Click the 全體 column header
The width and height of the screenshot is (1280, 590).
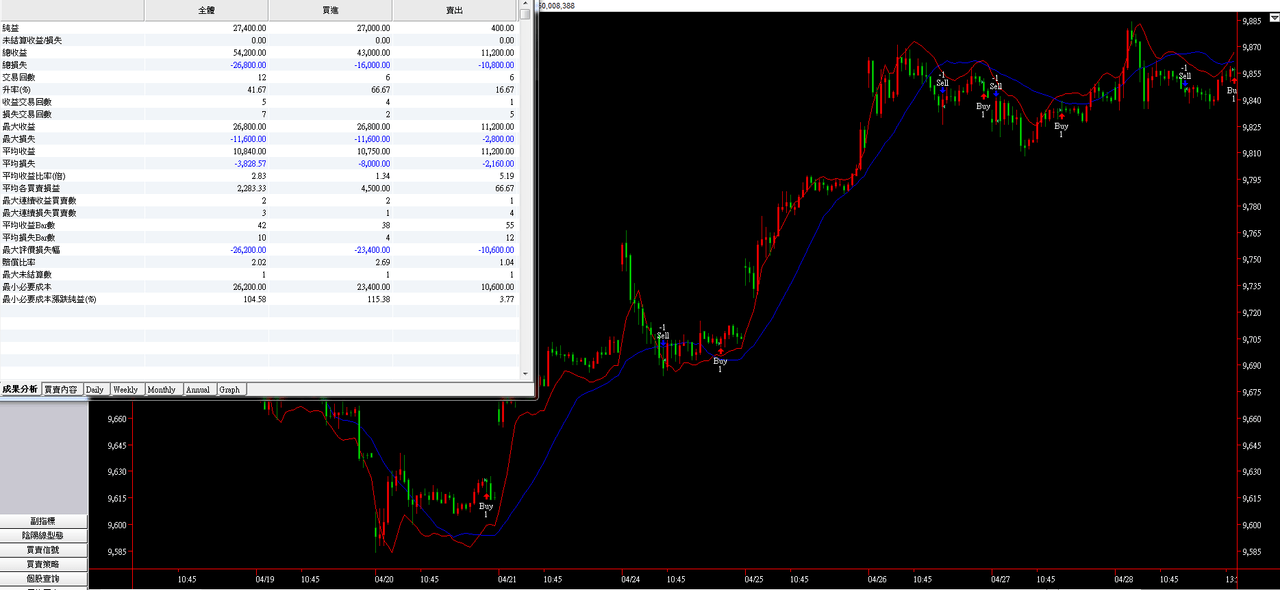pos(207,9)
